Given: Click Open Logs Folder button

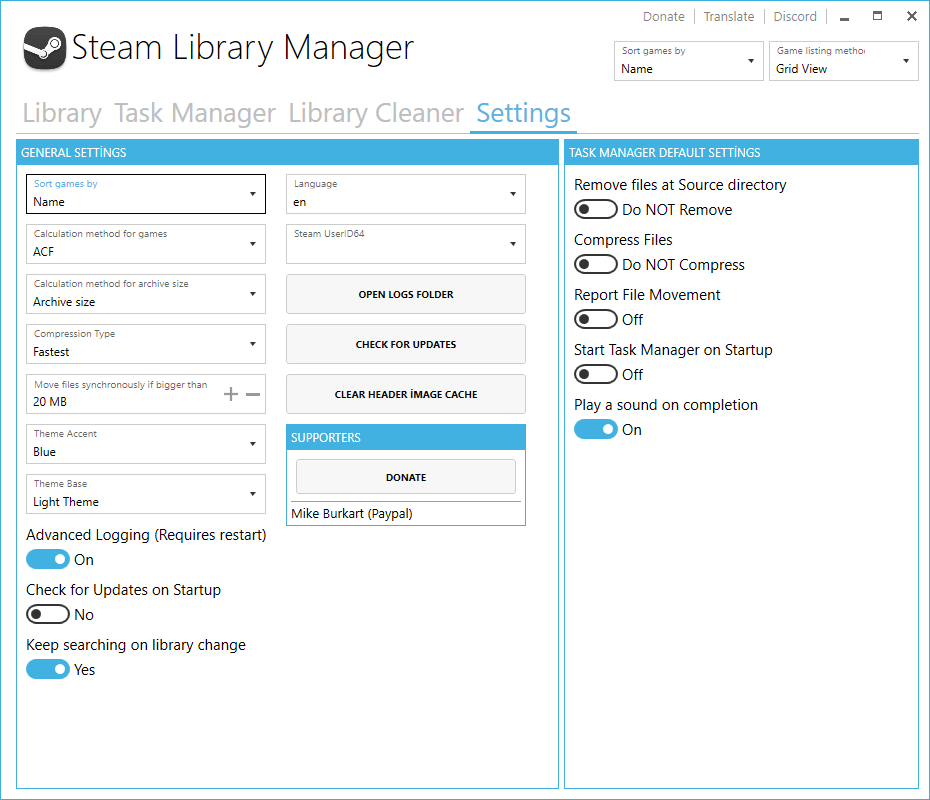Looking at the screenshot, I should pyautogui.click(x=406, y=294).
